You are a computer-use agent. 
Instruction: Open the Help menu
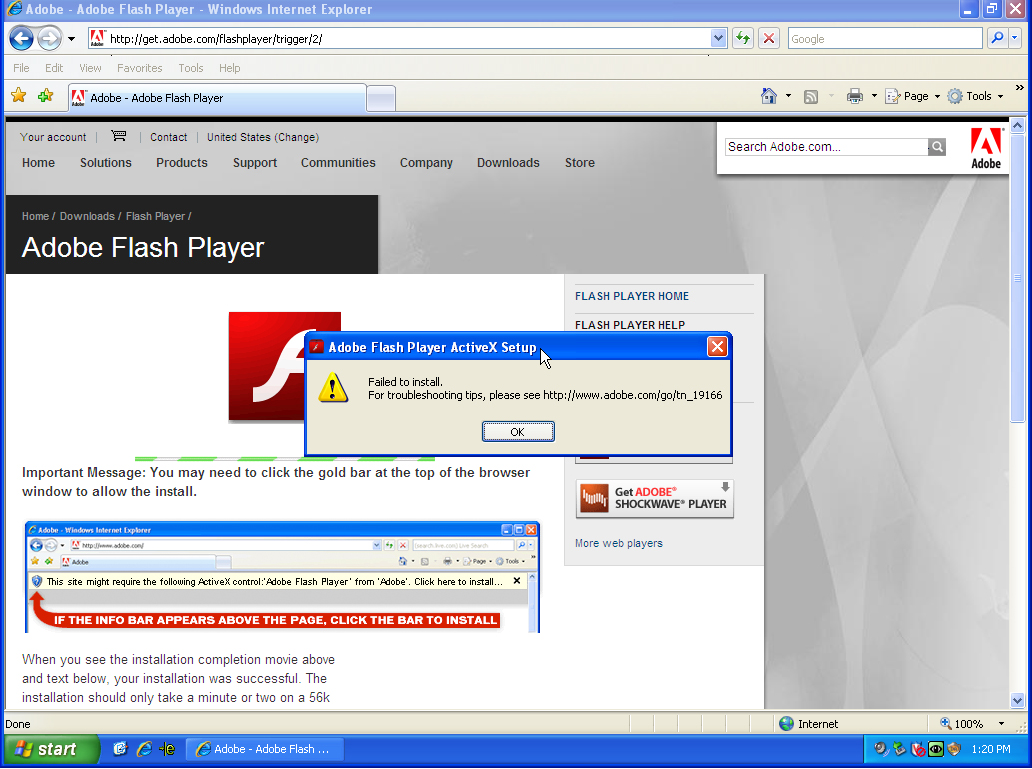230,68
